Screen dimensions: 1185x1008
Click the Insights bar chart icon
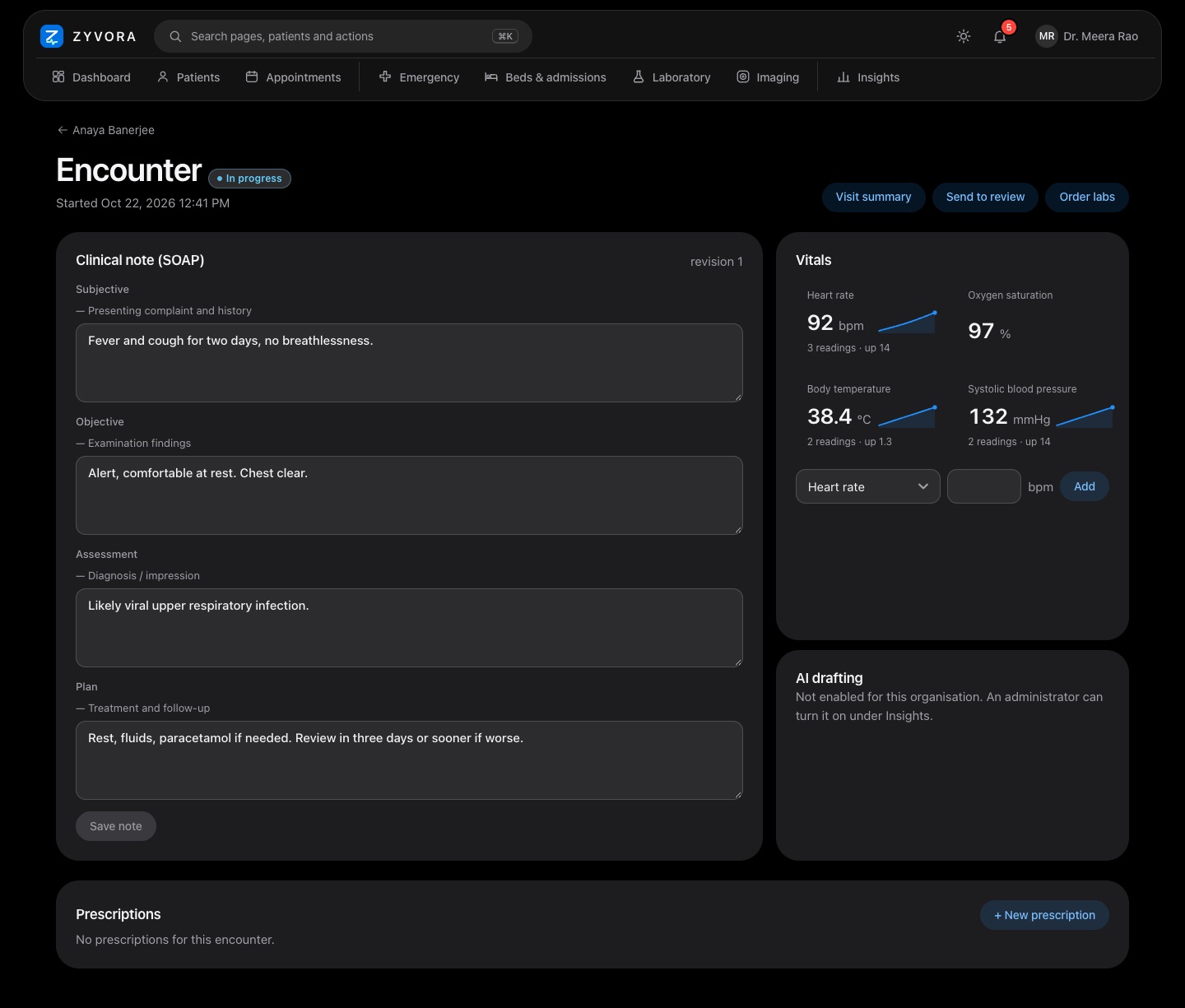tap(843, 77)
